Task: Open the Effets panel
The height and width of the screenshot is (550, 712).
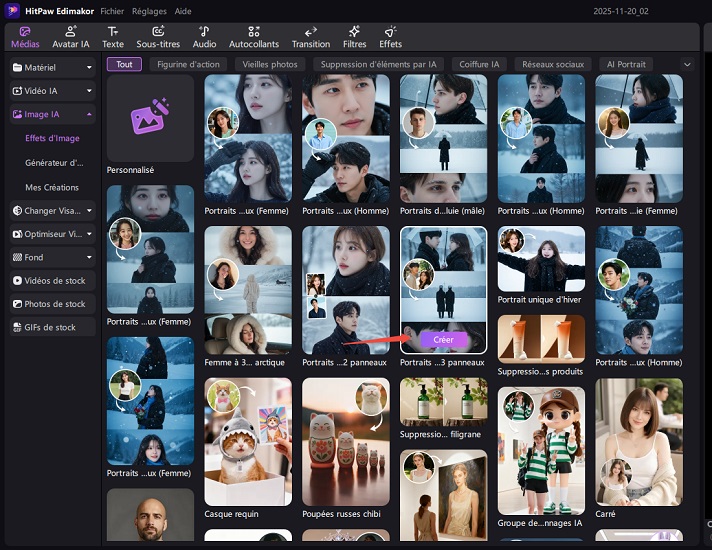Action: pos(390,37)
